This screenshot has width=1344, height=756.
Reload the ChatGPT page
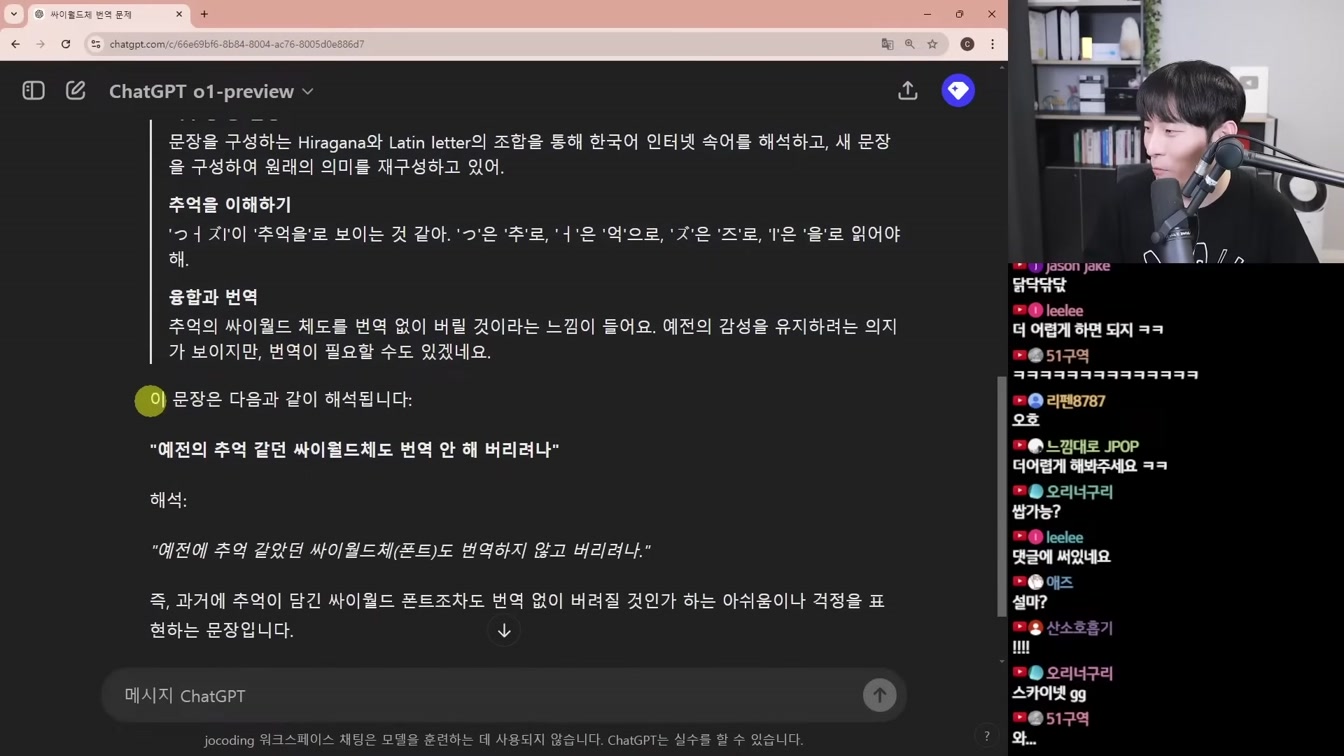tap(66, 44)
